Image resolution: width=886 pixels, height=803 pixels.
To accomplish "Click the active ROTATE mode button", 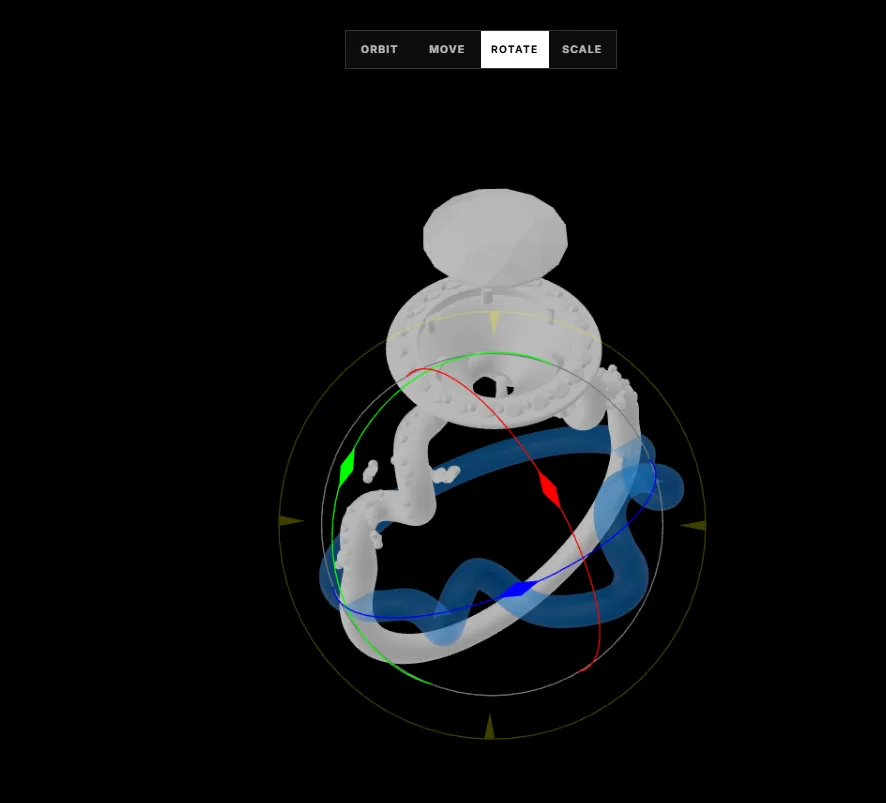I will (514, 49).
